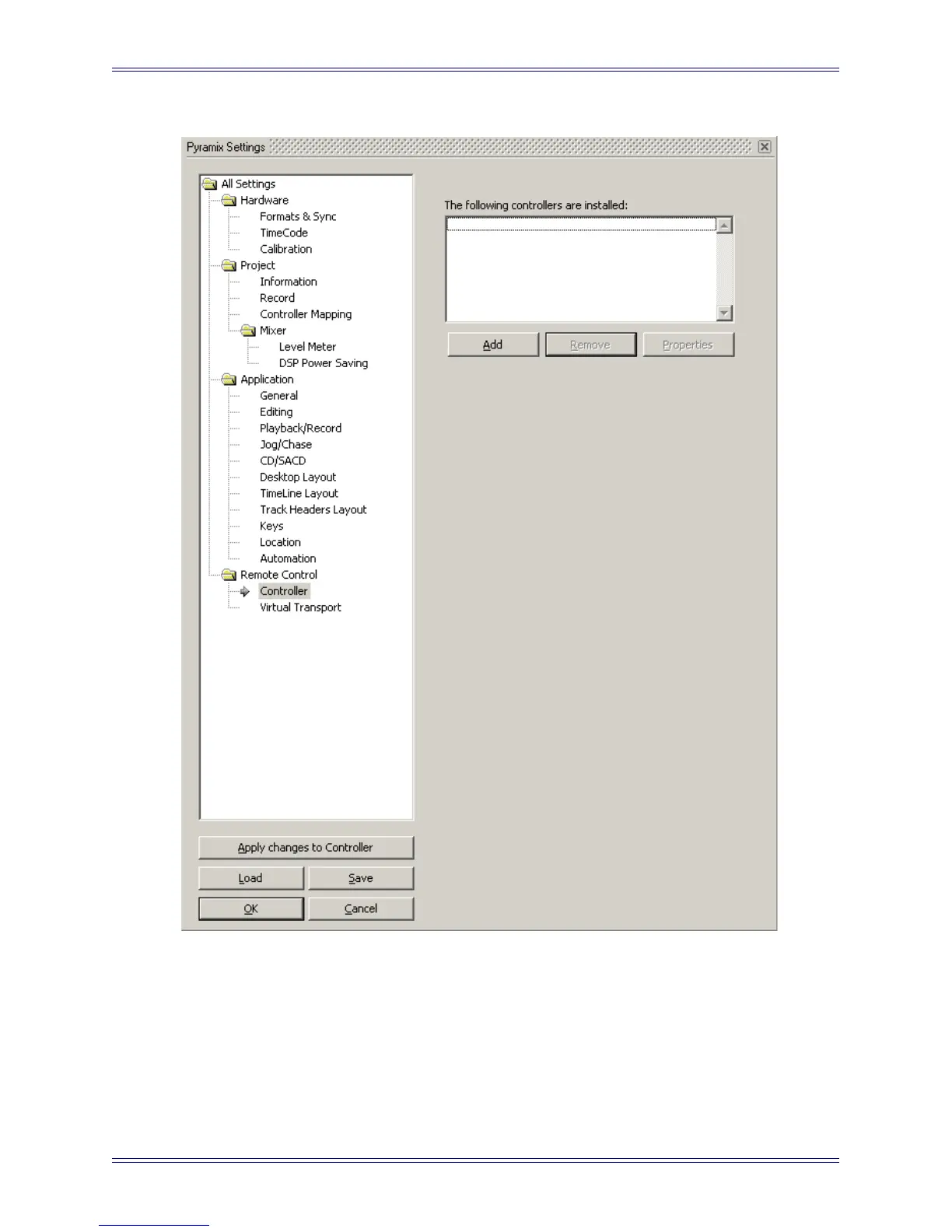Click the Mixer folder icon

click(x=248, y=331)
